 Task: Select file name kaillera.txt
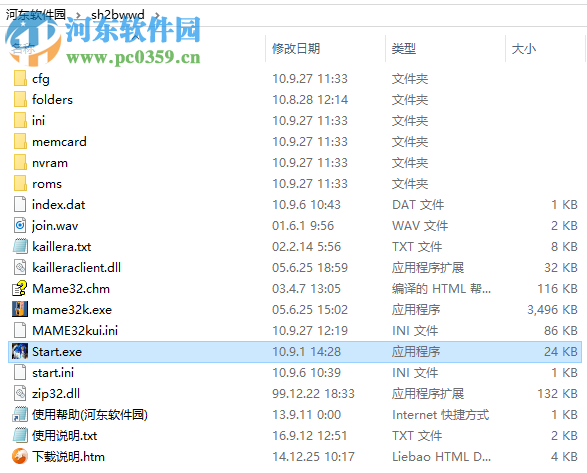point(61,246)
